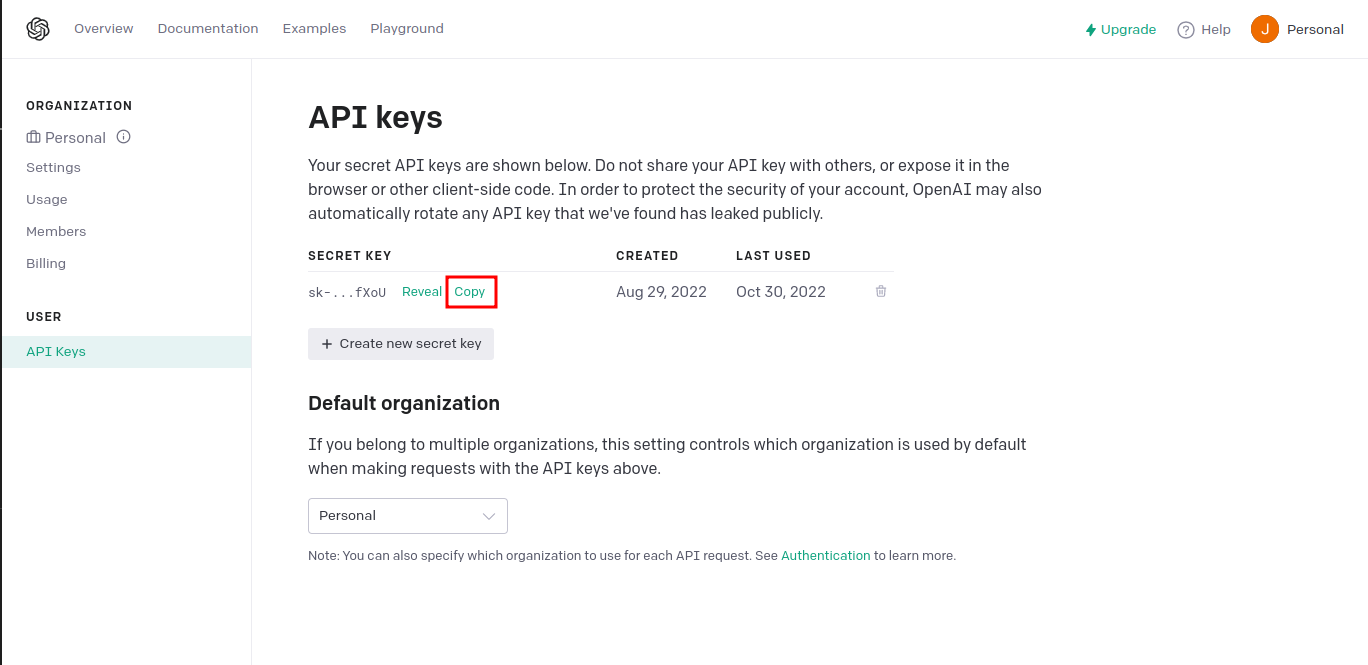The width and height of the screenshot is (1368, 665).
Task: Select Billing in the sidebar
Action: click(x=46, y=264)
